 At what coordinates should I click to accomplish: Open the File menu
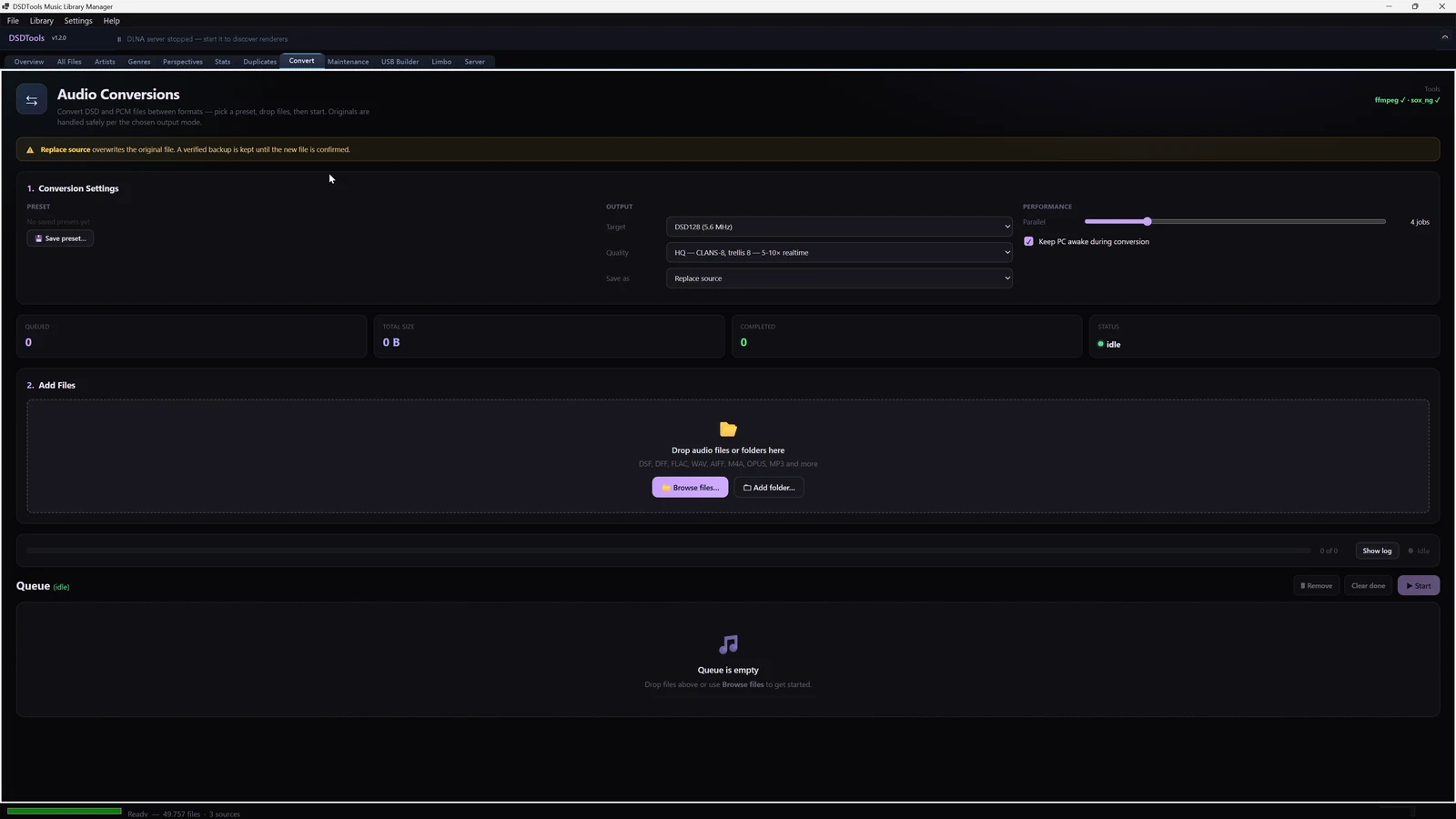coord(13,21)
